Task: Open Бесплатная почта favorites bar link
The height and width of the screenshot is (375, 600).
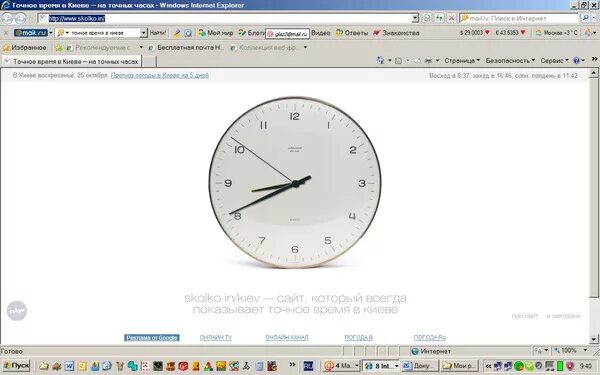Action: click(x=186, y=47)
